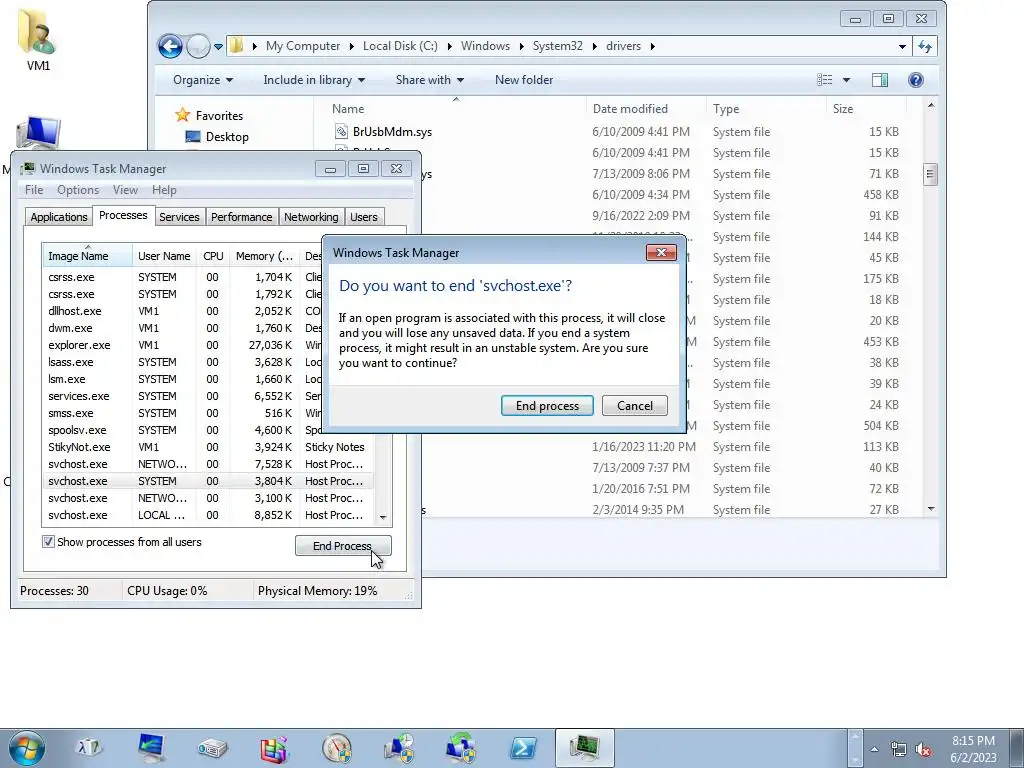The width and height of the screenshot is (1024, 768).
Task: Expand arrow after drivers breadcrumb
Action: 652,46
